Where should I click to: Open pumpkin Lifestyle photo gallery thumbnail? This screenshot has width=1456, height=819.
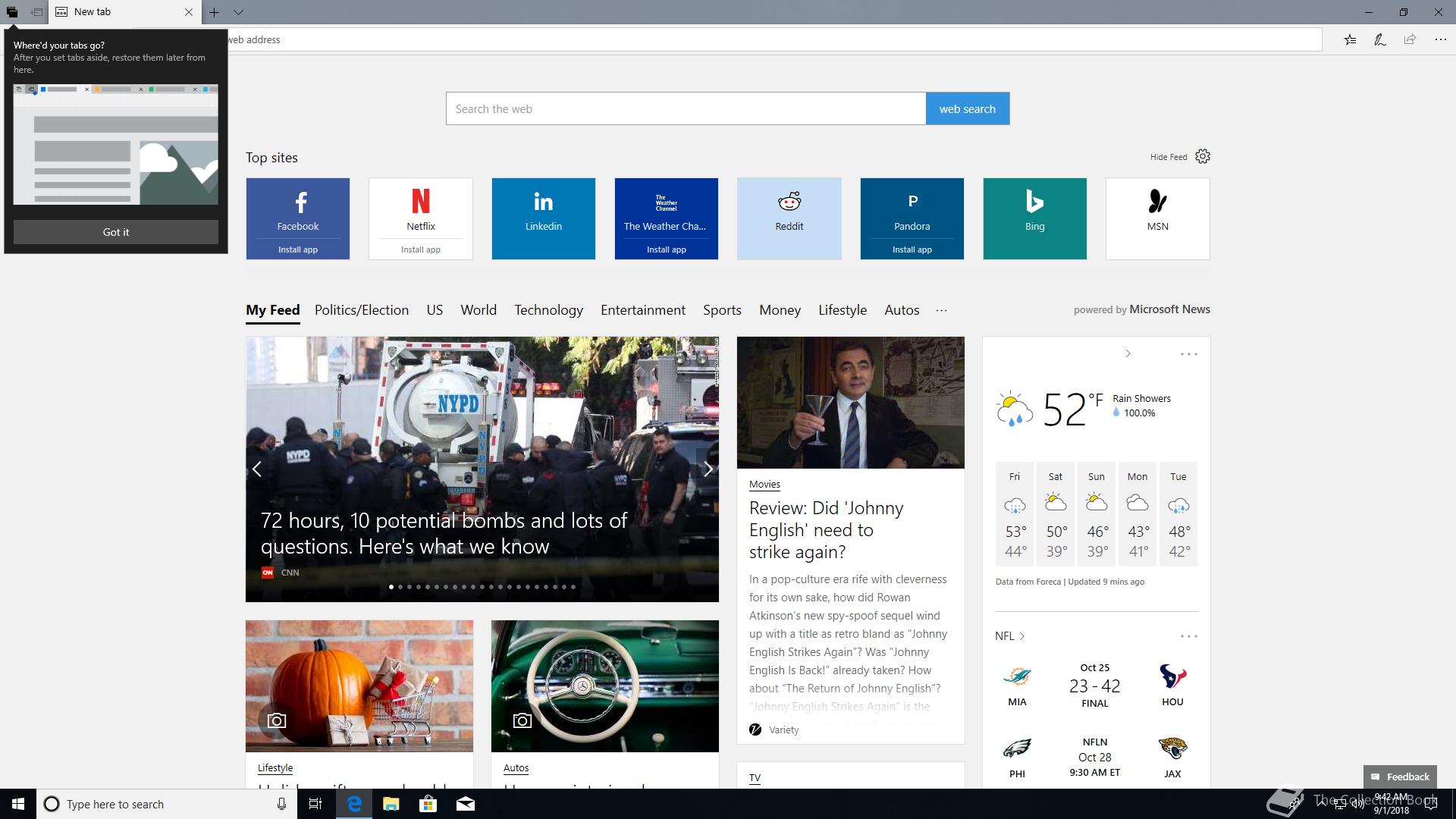point(359,686)
